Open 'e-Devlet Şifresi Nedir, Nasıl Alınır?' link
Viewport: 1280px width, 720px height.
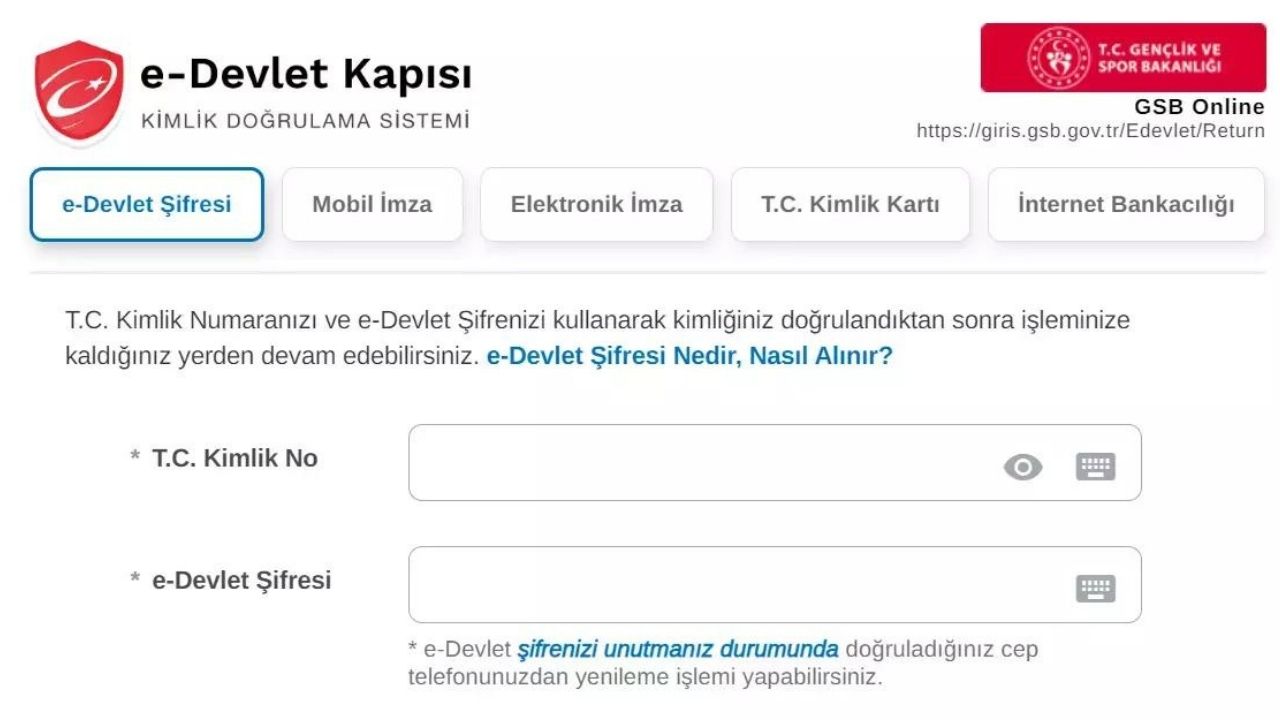(692, 355)
